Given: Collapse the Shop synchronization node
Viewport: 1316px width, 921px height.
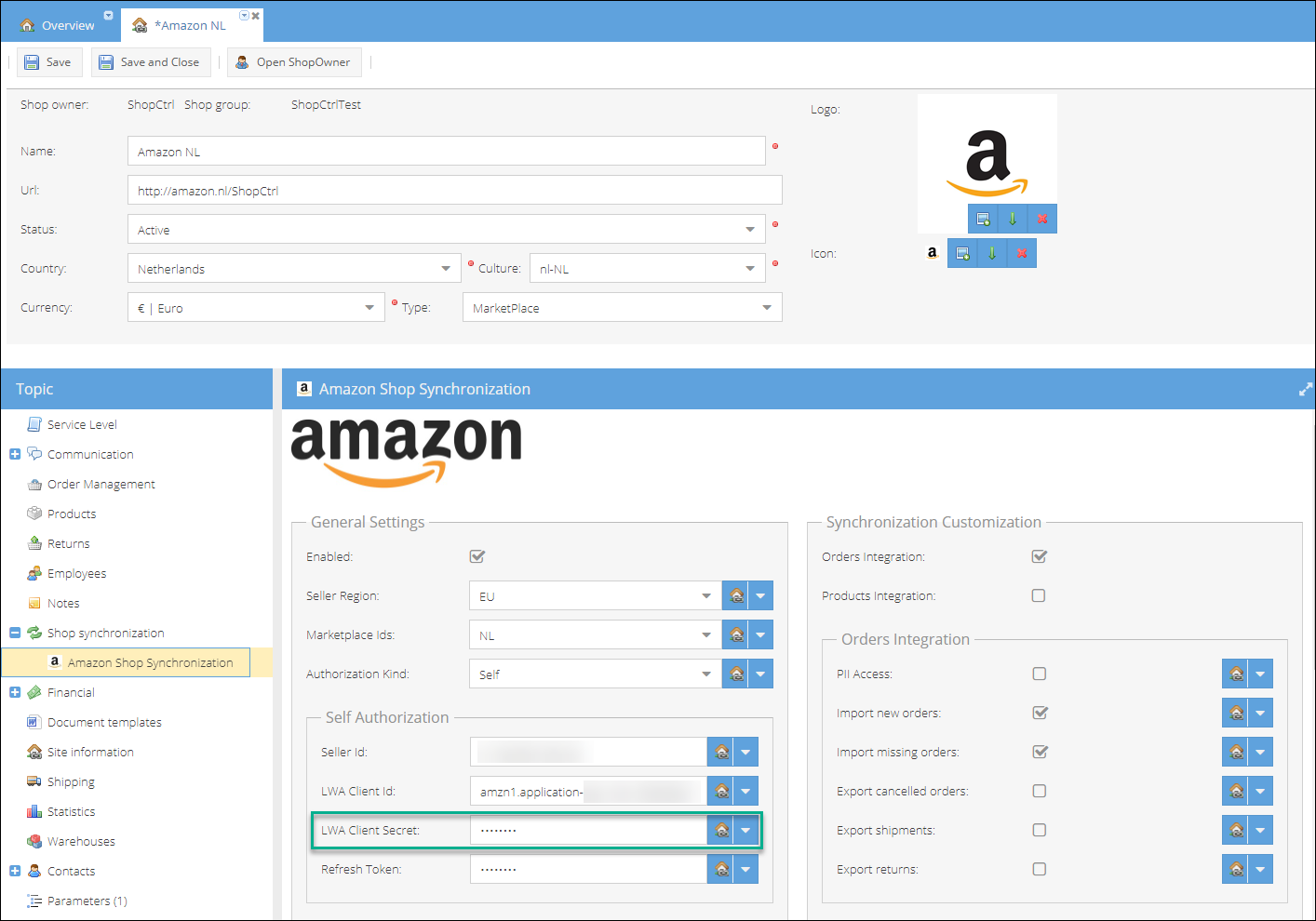Looking at the screenshot, I should (15, 633).
